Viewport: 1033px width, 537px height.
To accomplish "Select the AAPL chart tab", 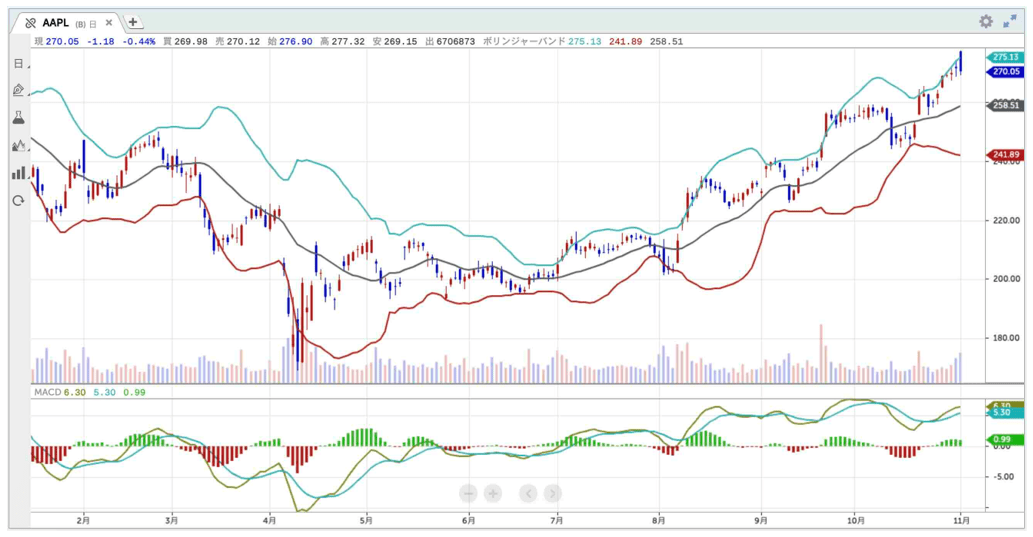I will tap(57, 22).
